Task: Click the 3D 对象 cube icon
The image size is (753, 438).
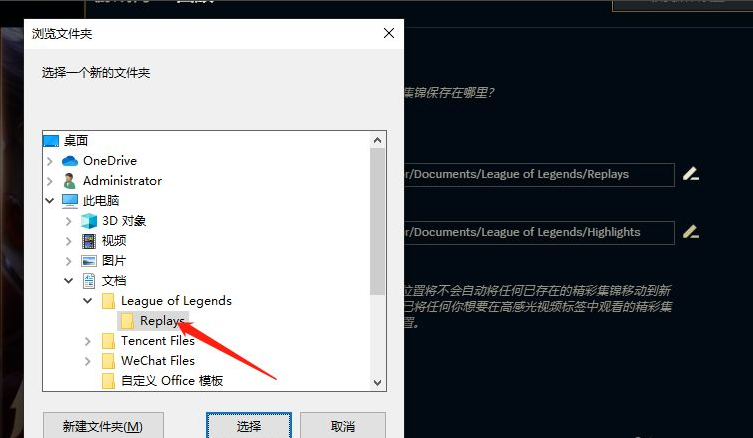Action: [x=89, y=221]
